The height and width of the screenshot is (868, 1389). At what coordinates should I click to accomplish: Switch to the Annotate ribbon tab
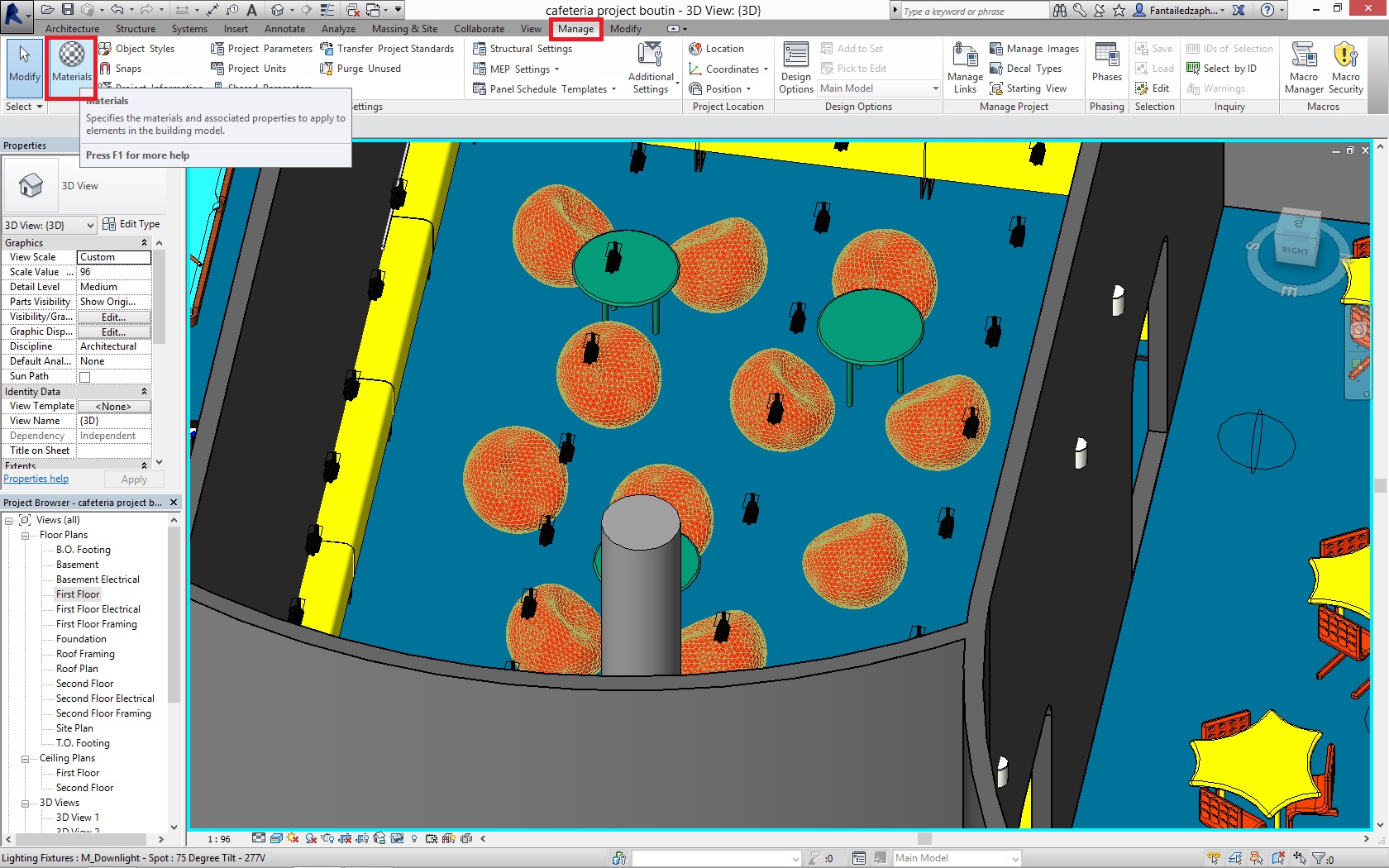click(284, 28)
